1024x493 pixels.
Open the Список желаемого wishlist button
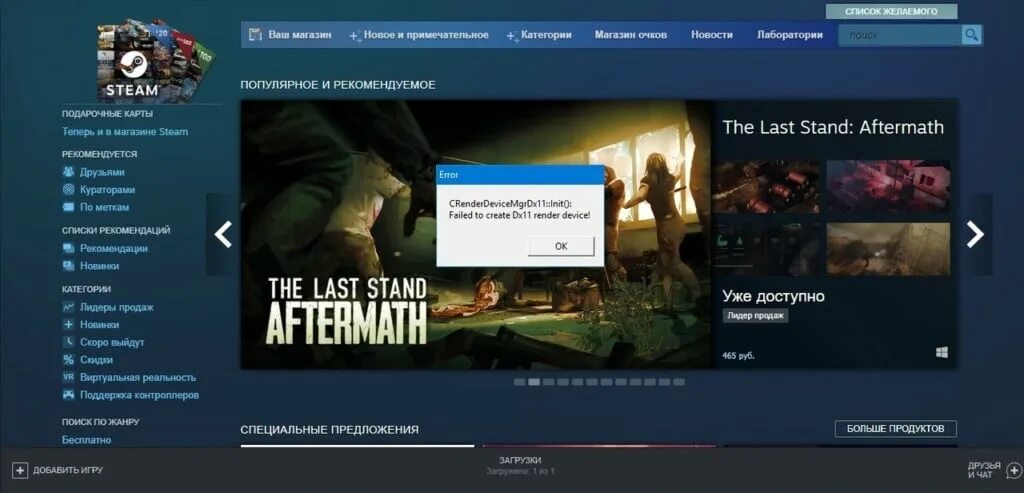pos(891,11)
